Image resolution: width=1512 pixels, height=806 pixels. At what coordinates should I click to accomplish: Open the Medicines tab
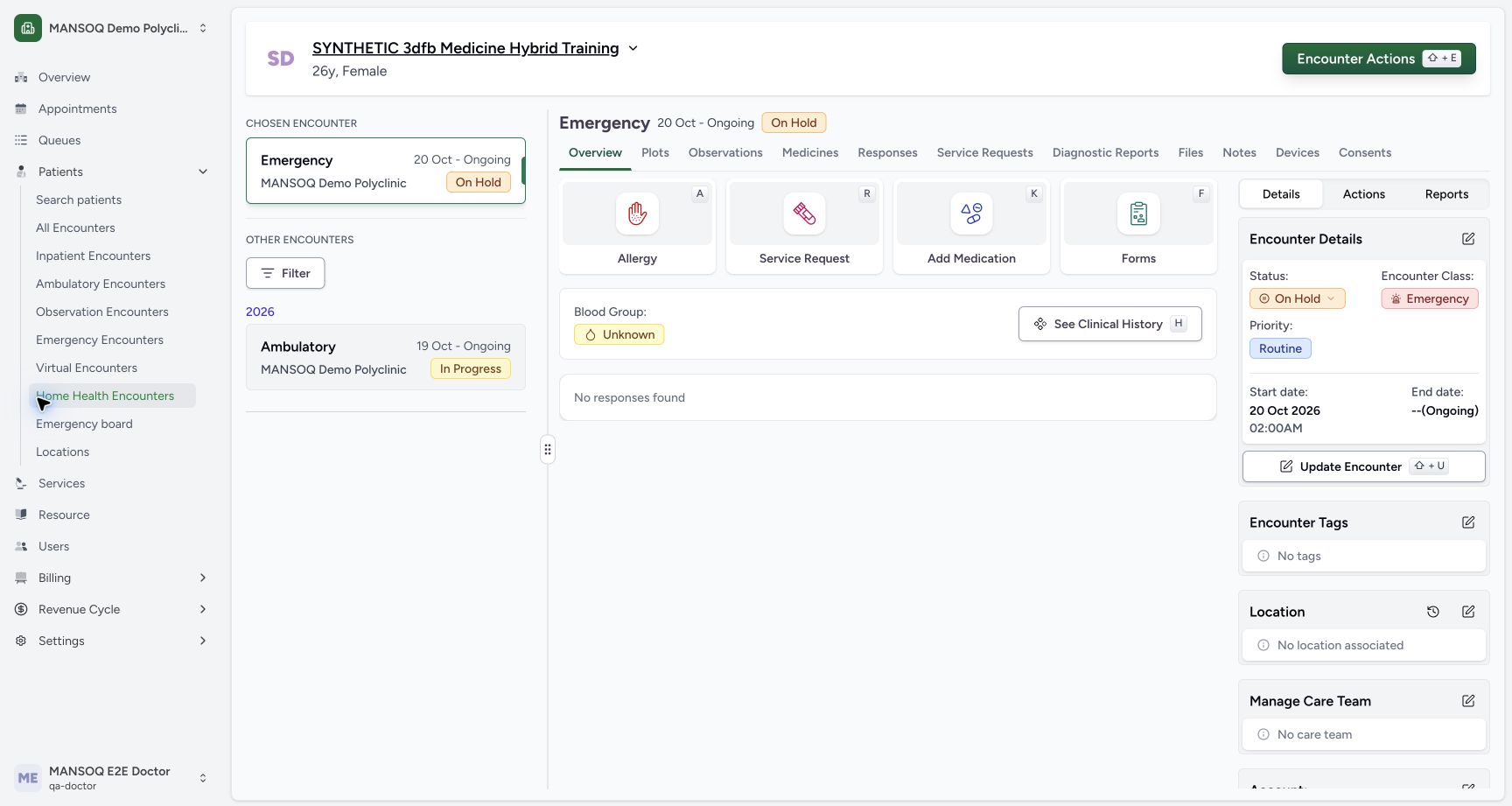point(810,152)
